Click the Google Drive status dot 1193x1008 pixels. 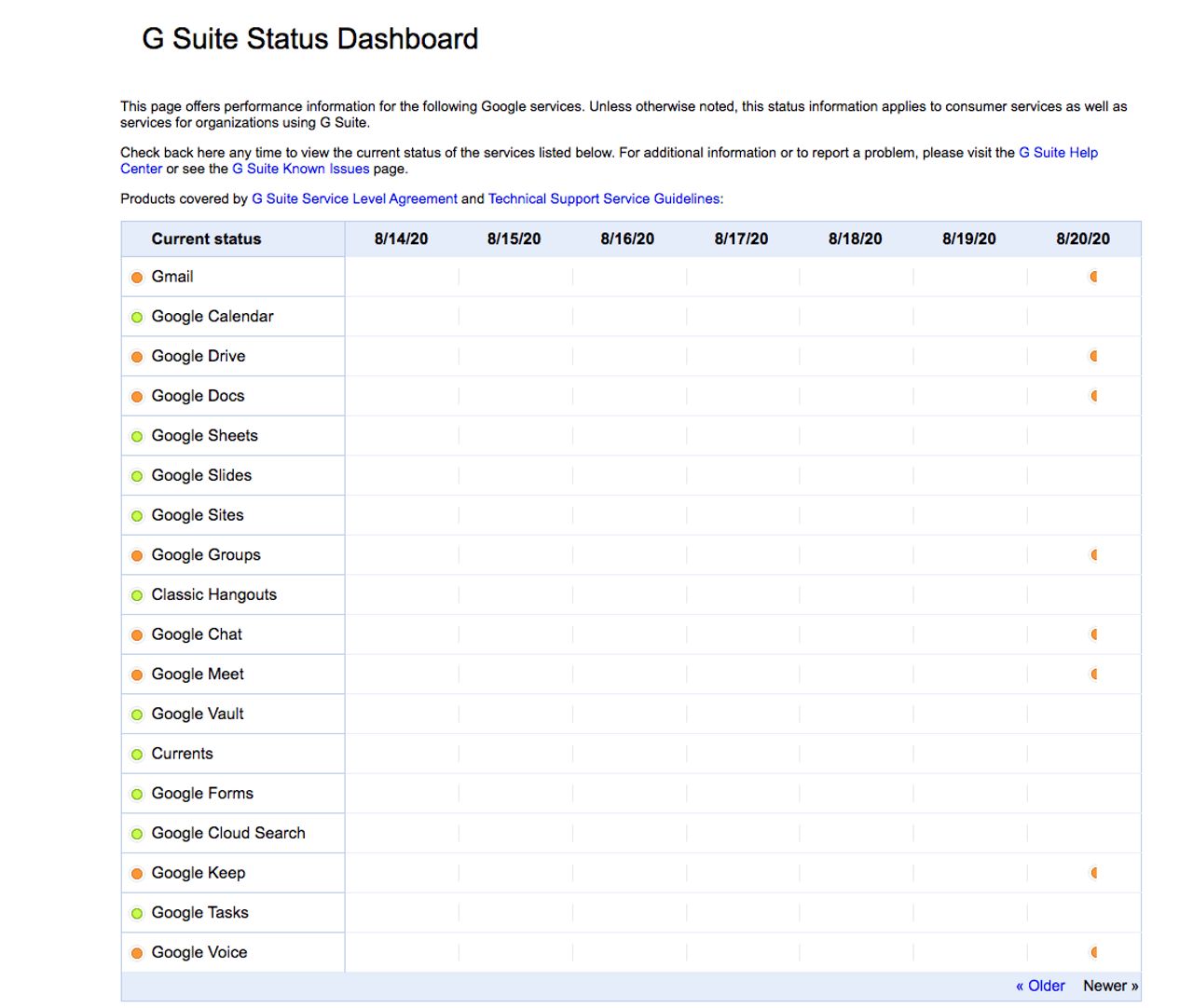(136, 356)
